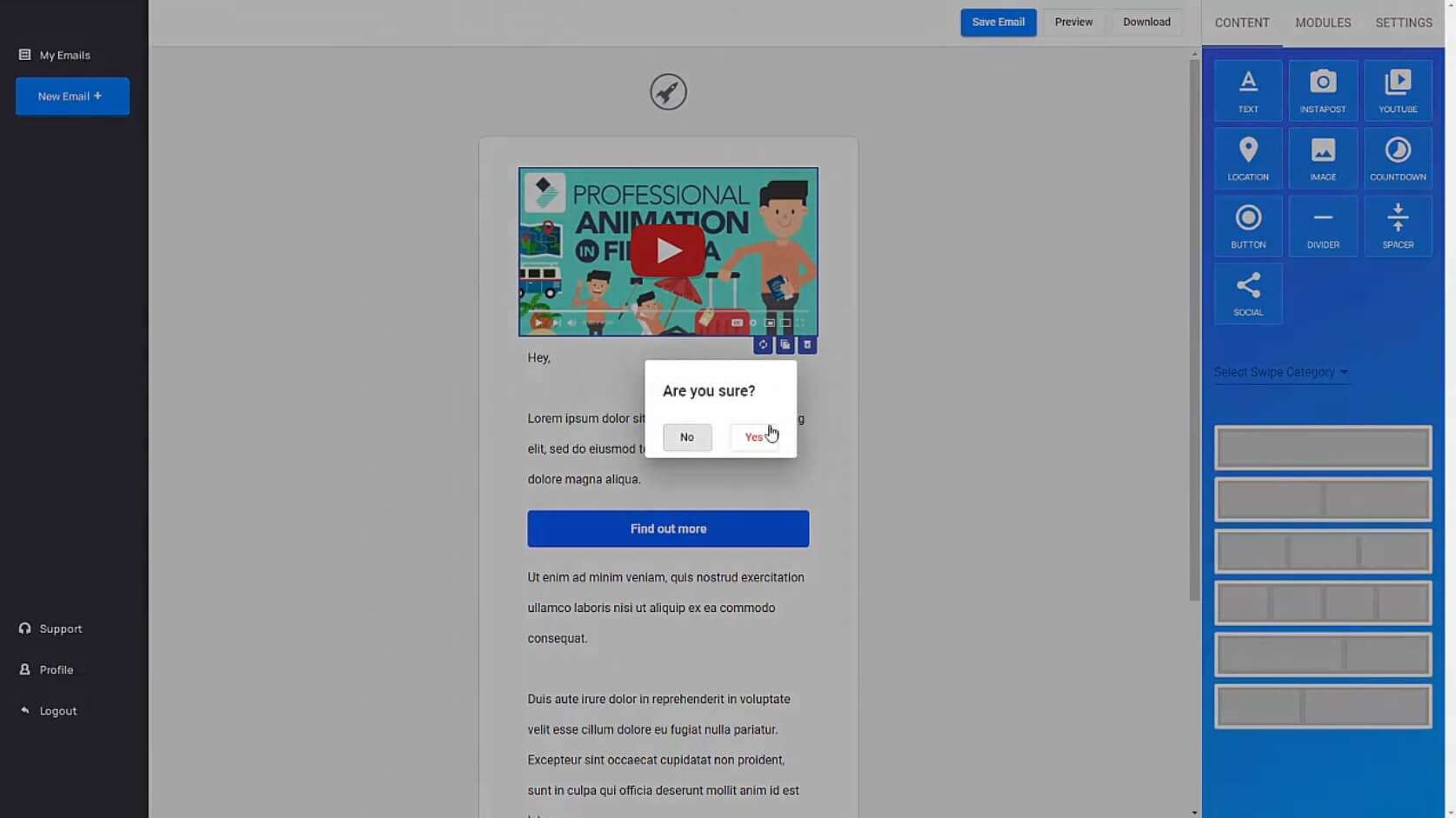Confirm with Yes in the dialog

pyautogui.click(x=754, y=437)
